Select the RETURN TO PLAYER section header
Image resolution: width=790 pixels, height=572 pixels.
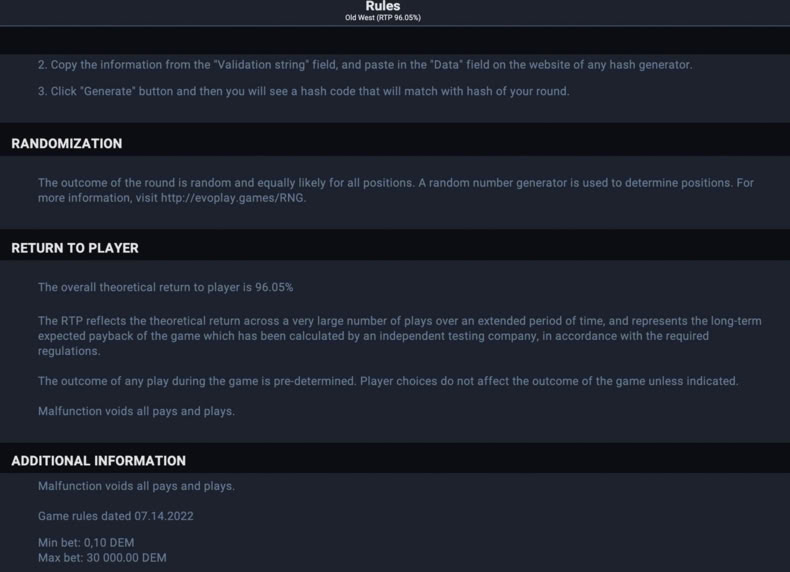tap(75, 248)
